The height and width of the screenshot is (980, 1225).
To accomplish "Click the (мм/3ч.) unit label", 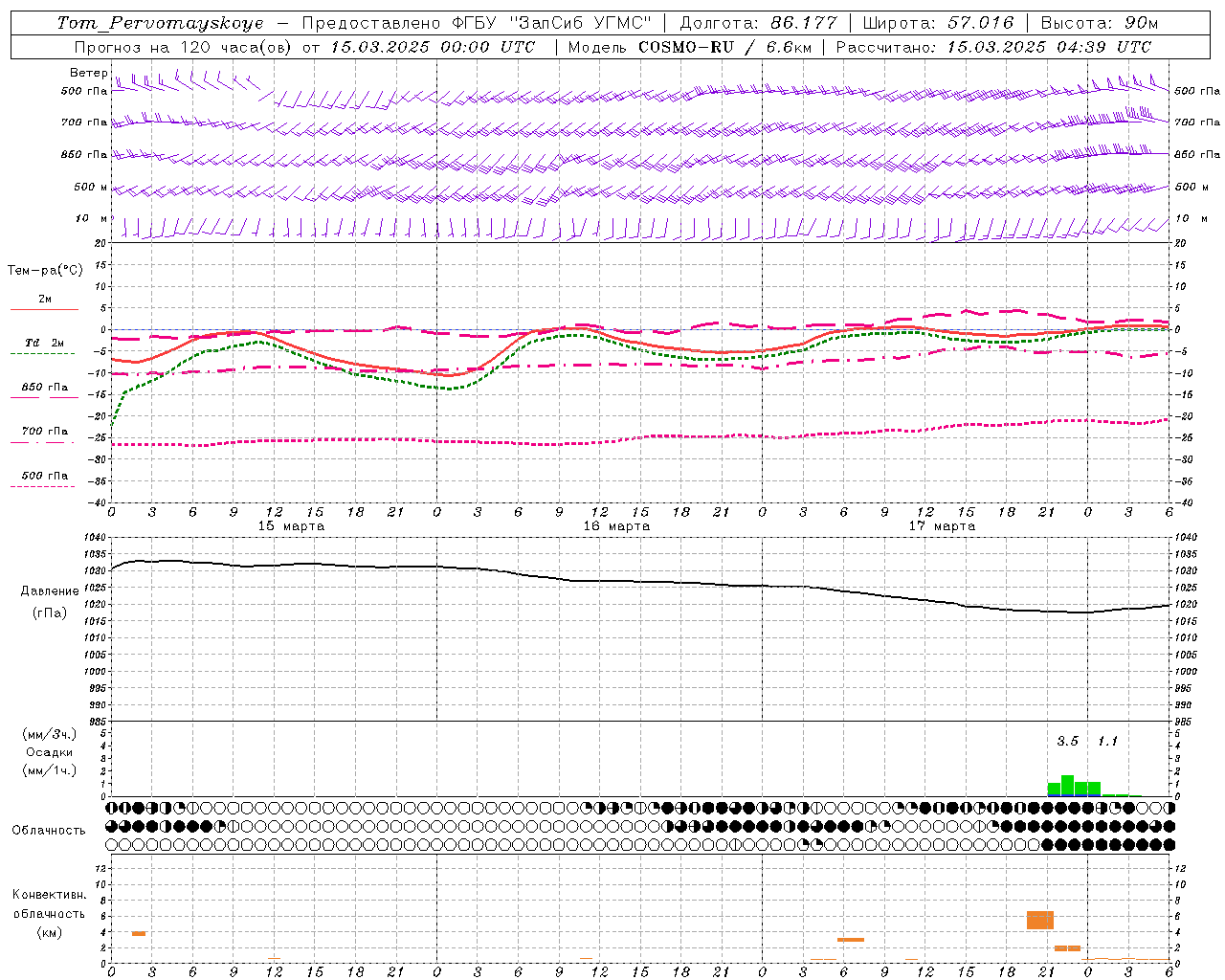I will click(x=50, y=734).
